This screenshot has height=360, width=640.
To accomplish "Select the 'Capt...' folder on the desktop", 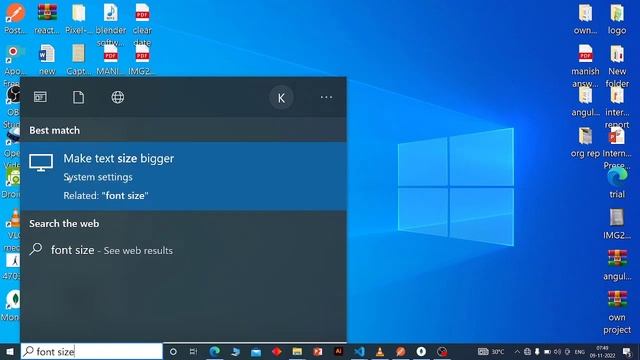I will (79, 60).
